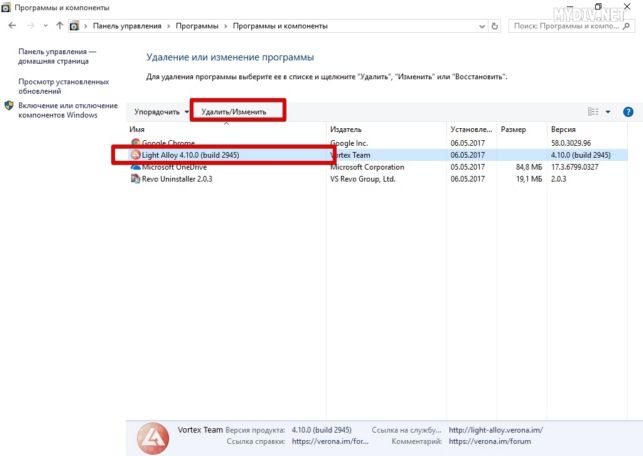The width and height of the screenshot is (643, 456).
Task: Close the Программы и компоненты window
Action: coord(627,7)
